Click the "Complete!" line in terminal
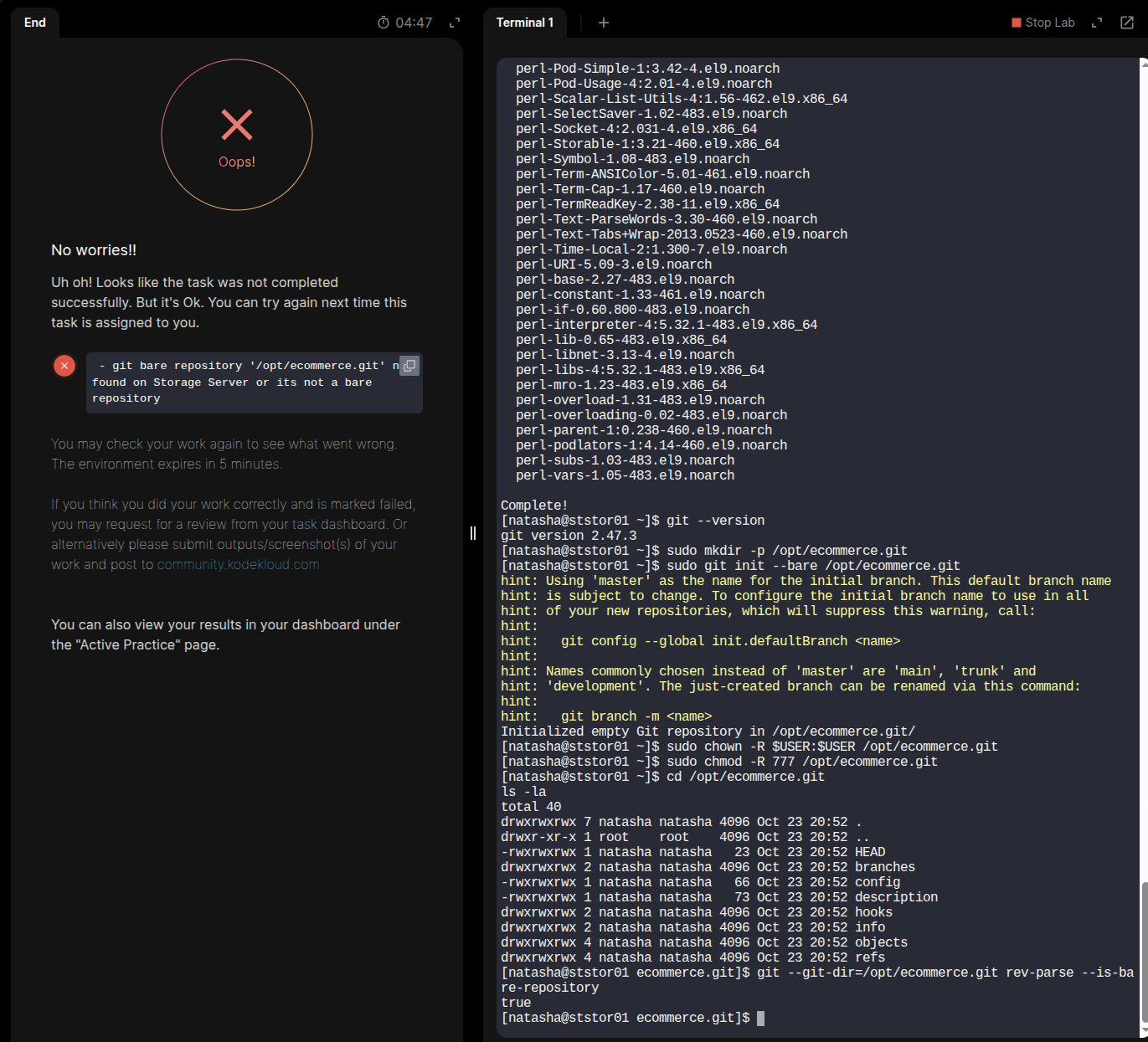 coord(534,506)
